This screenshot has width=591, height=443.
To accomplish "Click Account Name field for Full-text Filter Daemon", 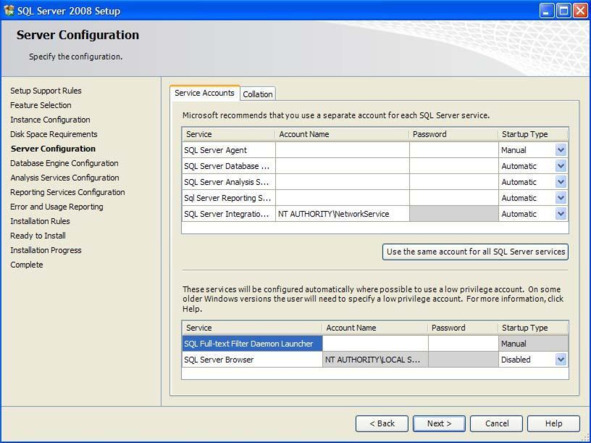I will [x=375, y=344].
